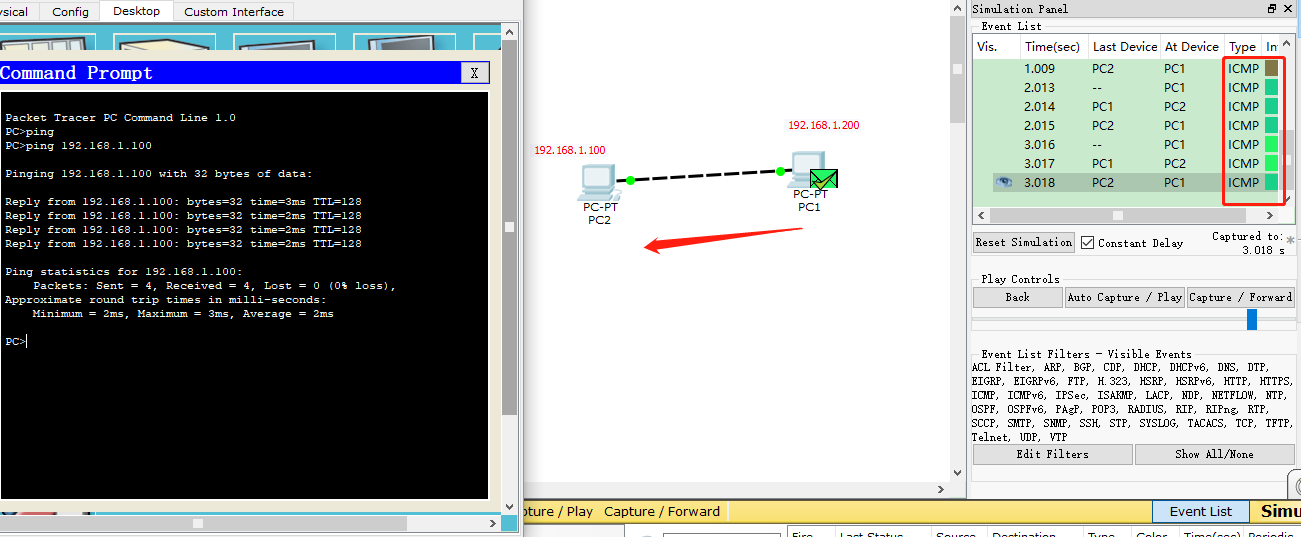The width and height of the screenshot is (1301, 537).
Task: Switch to the Custom Interface tab
Action: pos(234,11)
